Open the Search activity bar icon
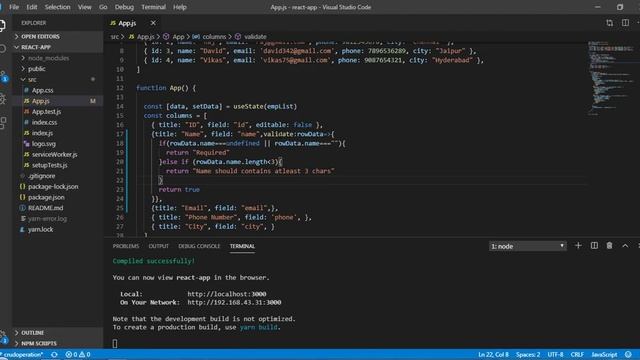 coord(2,49)
